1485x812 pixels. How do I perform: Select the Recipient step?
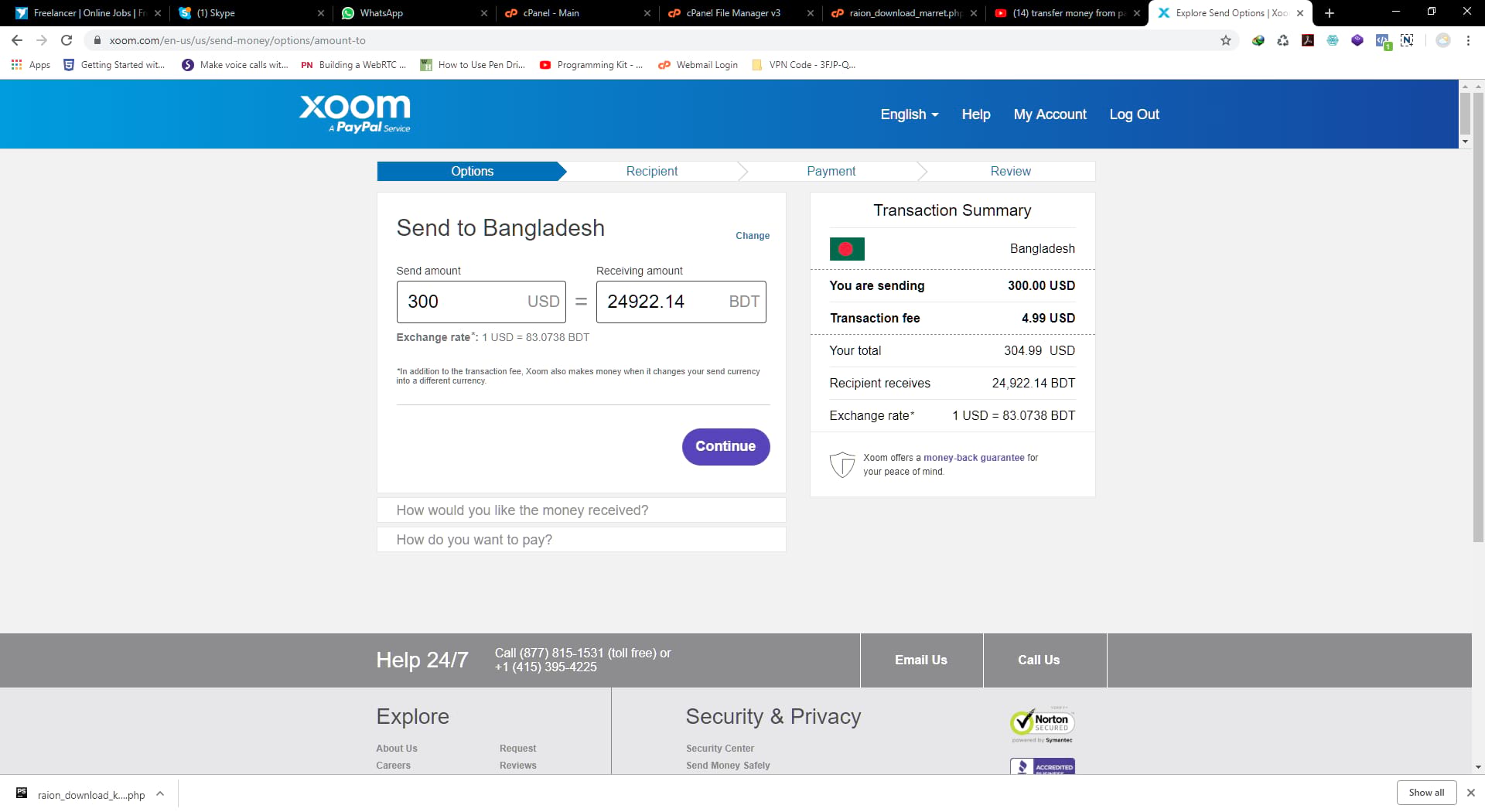click(x=652, y=171)
